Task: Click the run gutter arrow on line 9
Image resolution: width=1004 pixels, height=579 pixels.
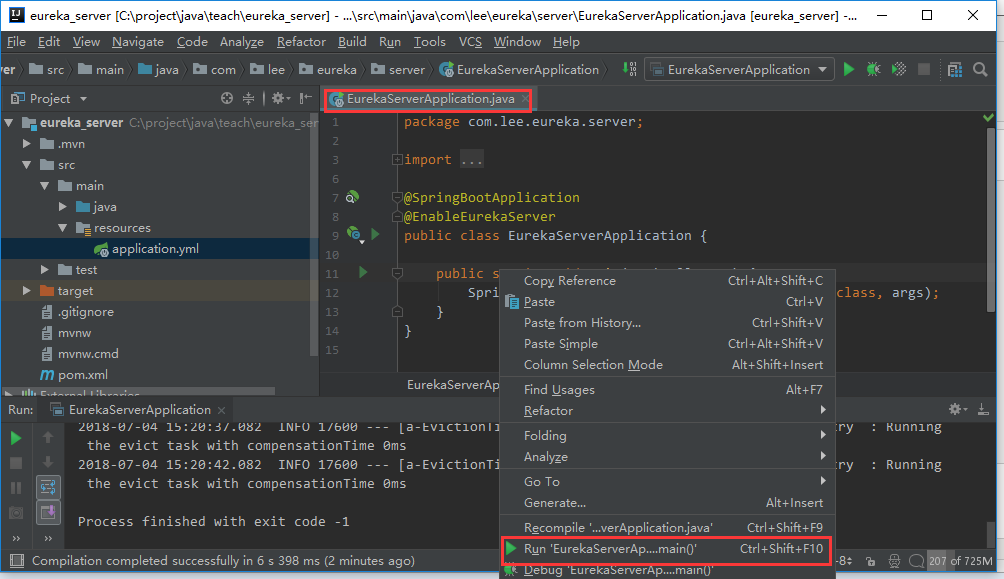Action: point(375,234)
